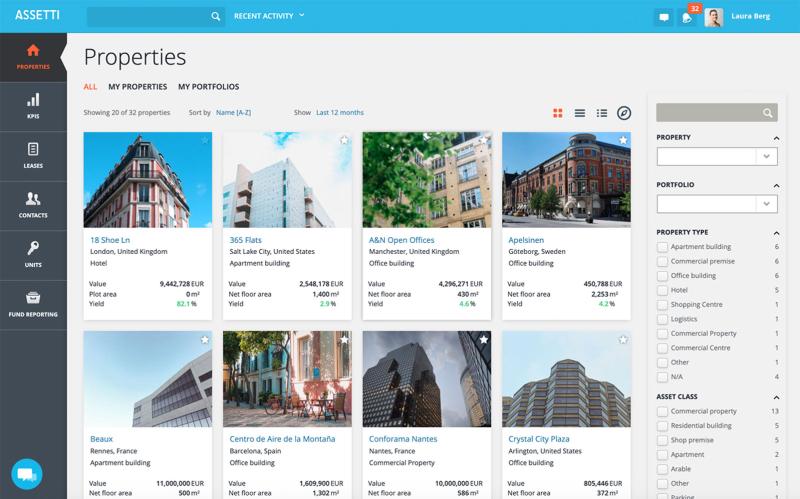Check the Shopping Centre property type

(662, 305)
